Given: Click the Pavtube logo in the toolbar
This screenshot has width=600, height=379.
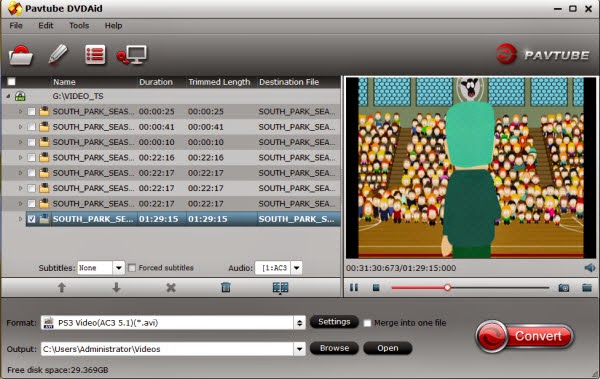Looking at the screenshot, I should click(543, 54).
